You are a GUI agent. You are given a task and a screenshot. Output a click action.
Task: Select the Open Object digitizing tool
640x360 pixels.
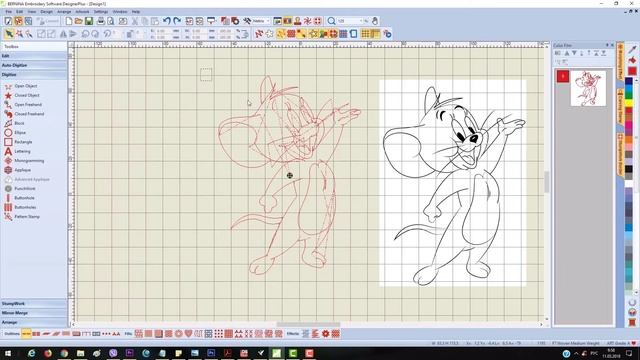point(20,86)
